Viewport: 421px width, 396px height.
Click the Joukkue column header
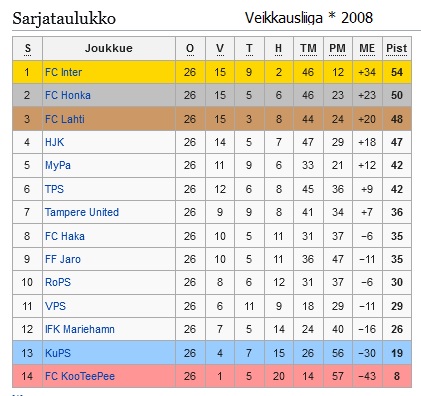(109, 48)
